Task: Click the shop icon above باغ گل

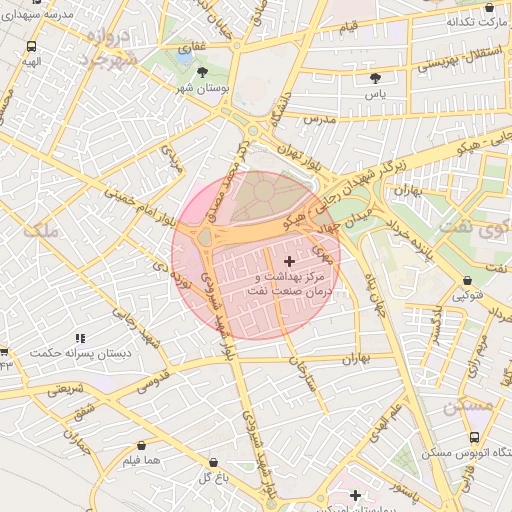Action: [x=213, y=463]
